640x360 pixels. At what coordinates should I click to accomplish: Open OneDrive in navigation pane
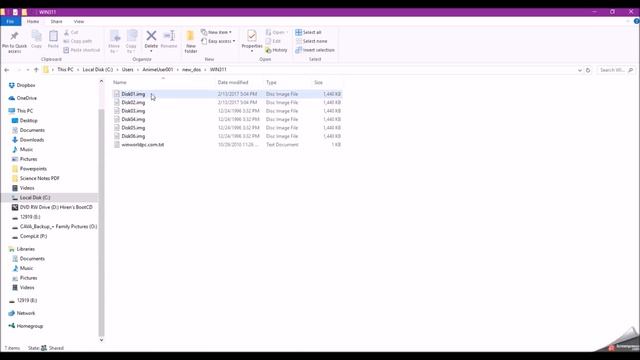22,98
